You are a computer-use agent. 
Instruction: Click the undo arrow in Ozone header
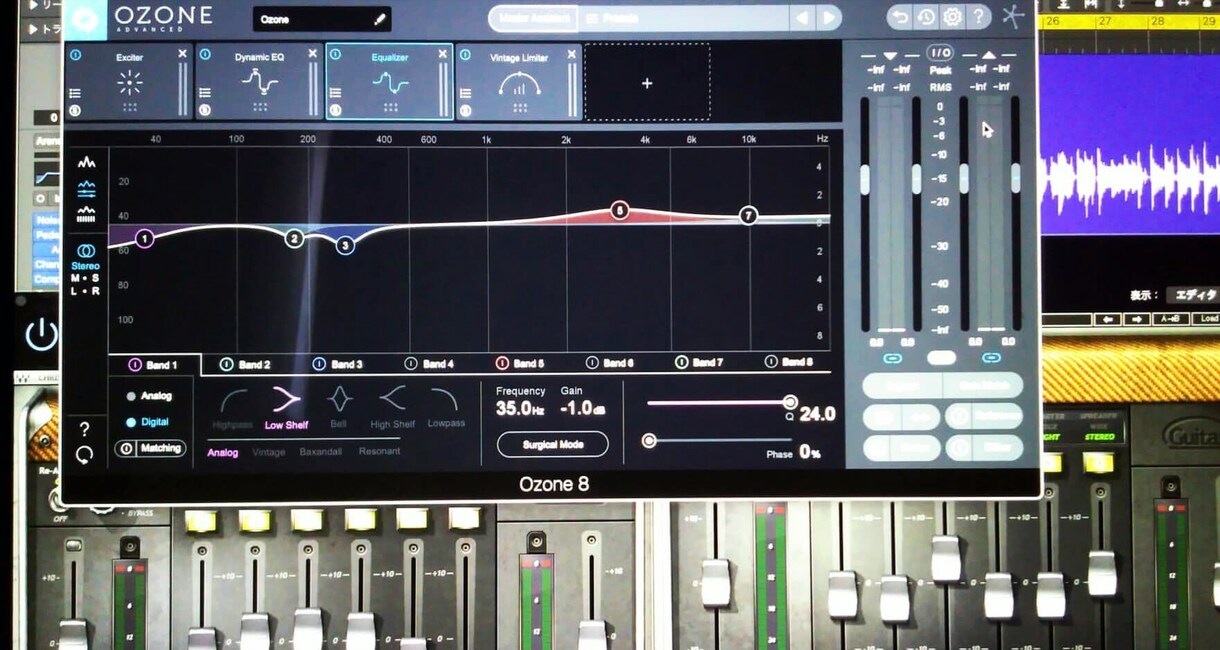point(899,17)
